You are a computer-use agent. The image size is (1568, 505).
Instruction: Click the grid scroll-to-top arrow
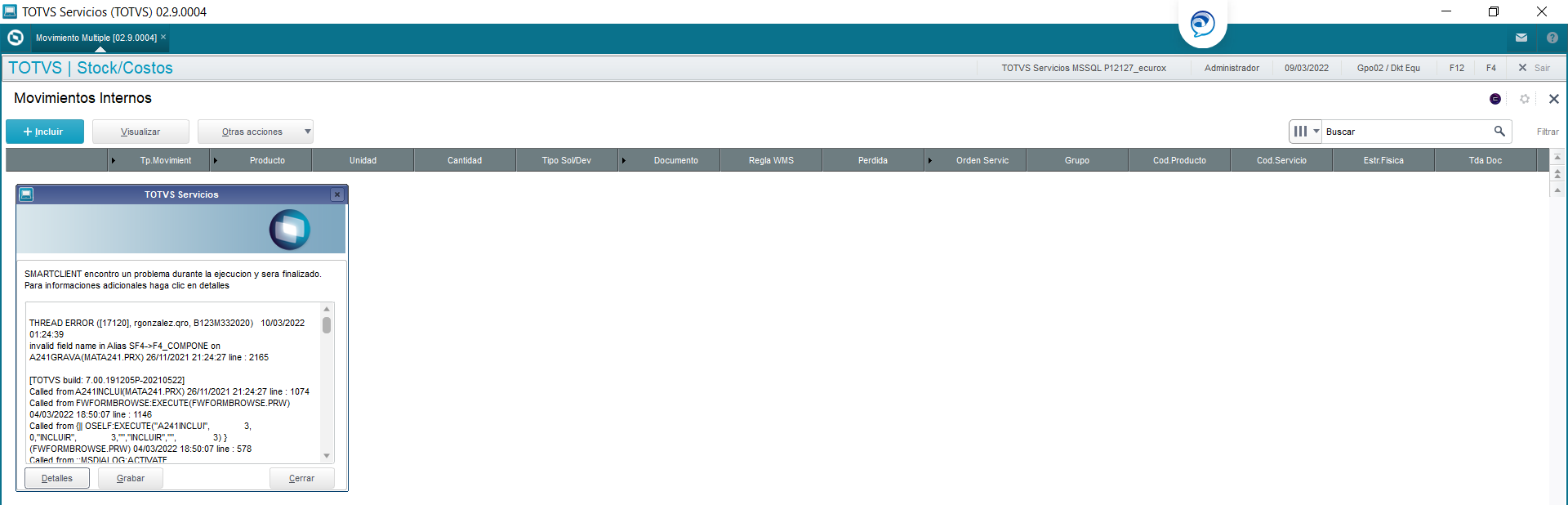(x=1557, y=157)
